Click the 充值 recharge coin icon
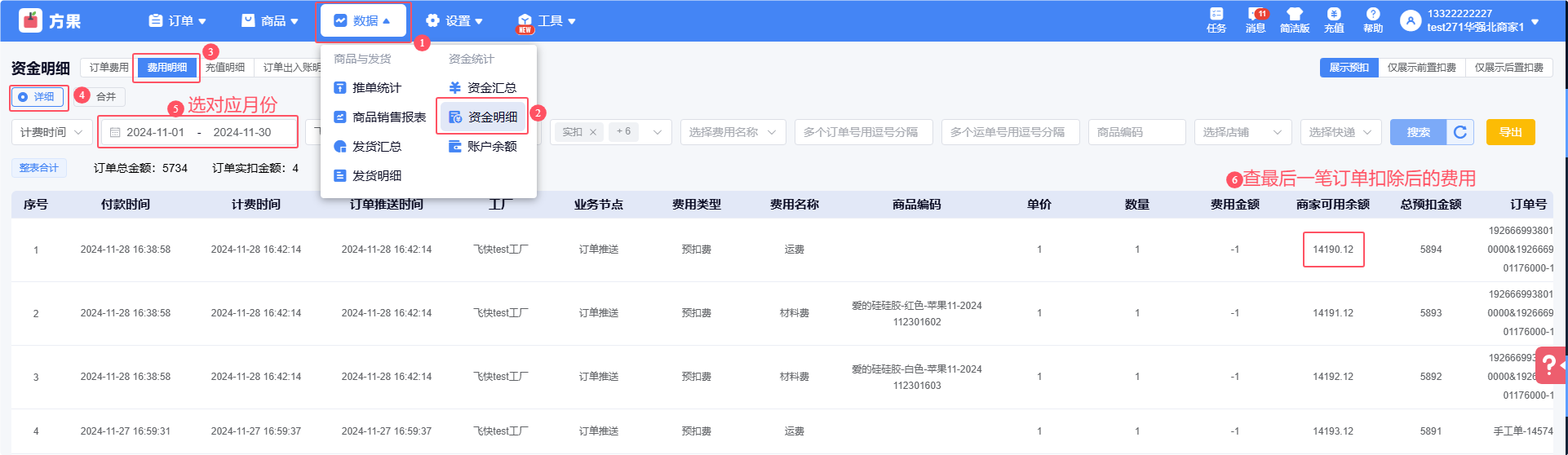 [1334, 15]
